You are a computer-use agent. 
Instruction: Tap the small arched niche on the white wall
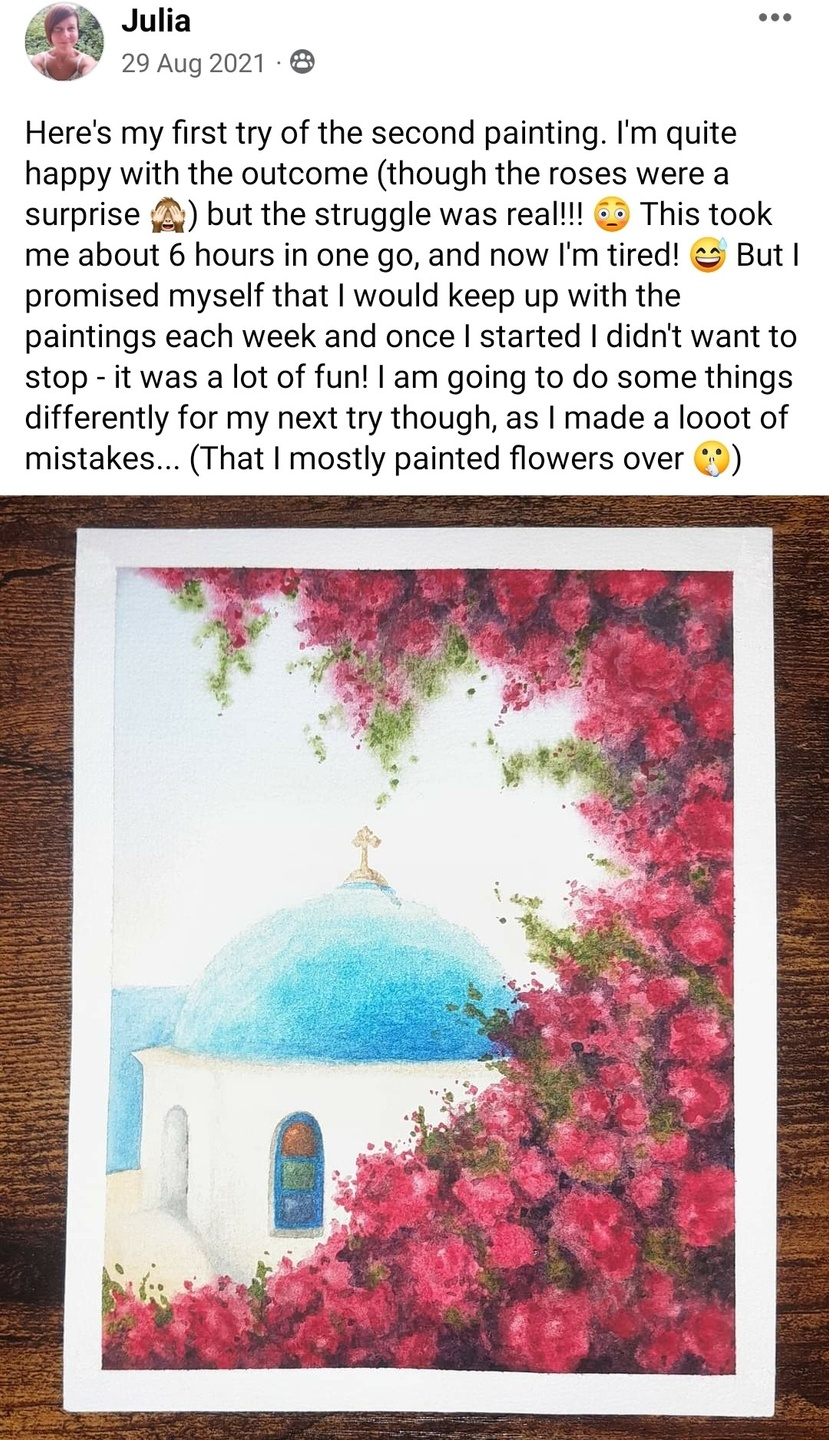point(176,1160)
